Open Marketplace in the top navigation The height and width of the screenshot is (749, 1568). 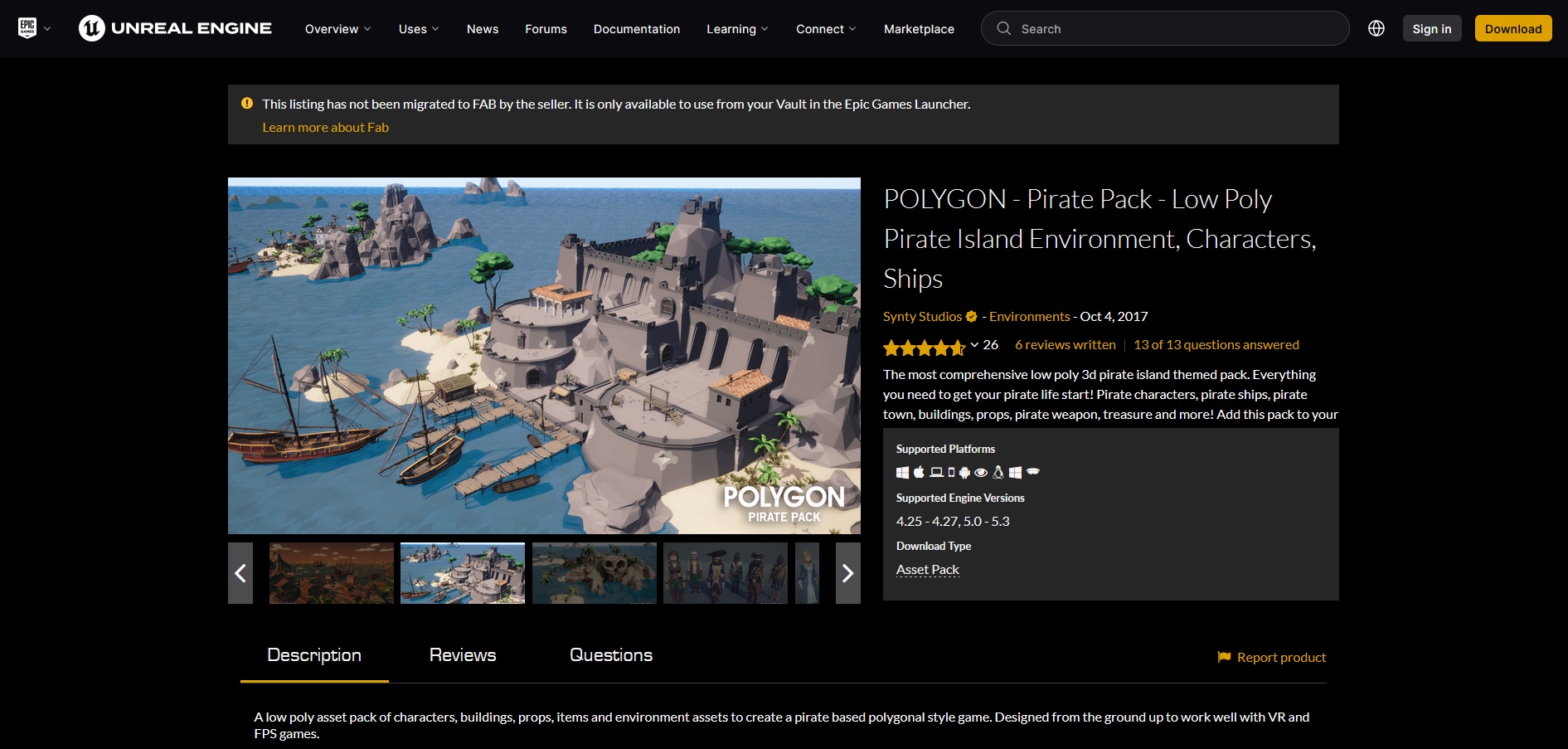coord(919,29)
